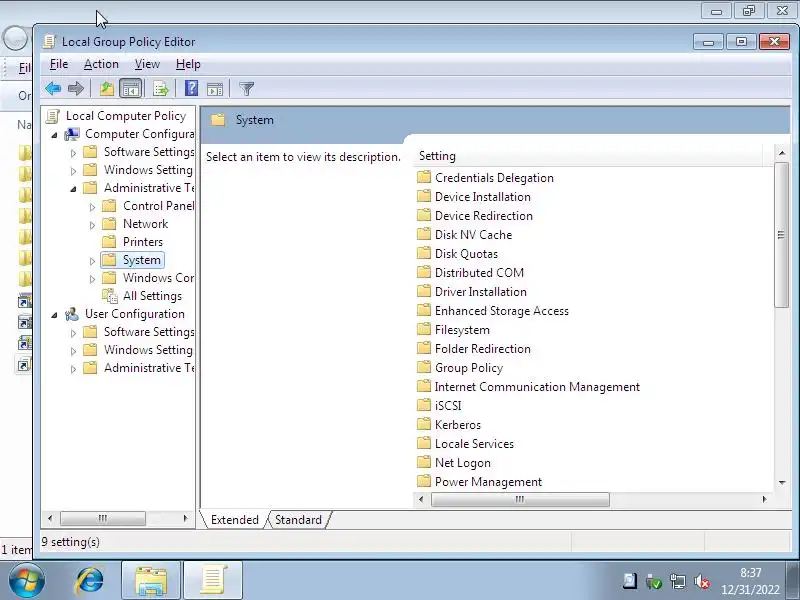Viewport: 800px width, 600px height.
Task: Collapse Administrative Templates under Computer Configuration
Action: (x=73, y=189)
